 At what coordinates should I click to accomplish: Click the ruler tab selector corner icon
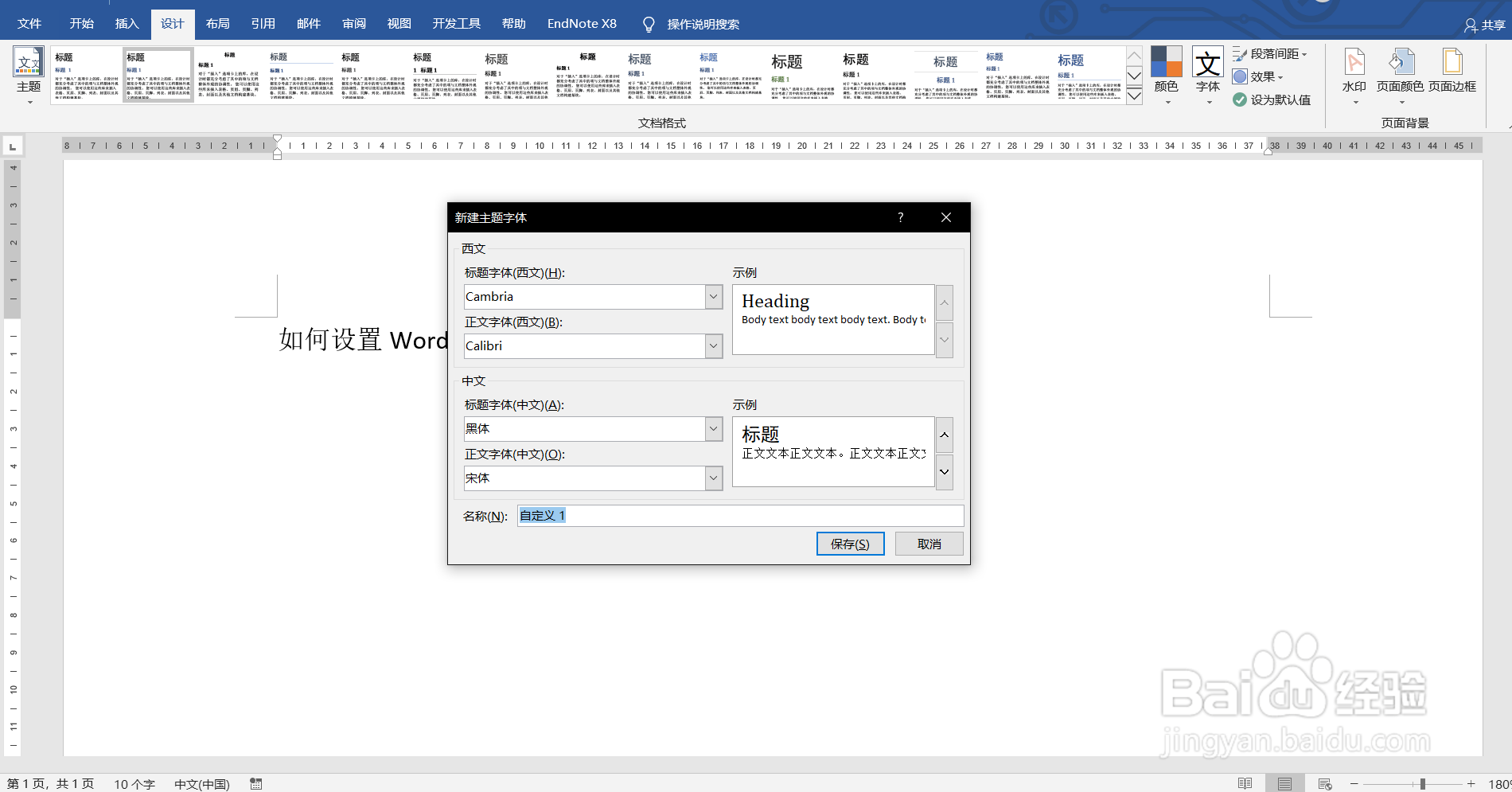tap(12, 146)
